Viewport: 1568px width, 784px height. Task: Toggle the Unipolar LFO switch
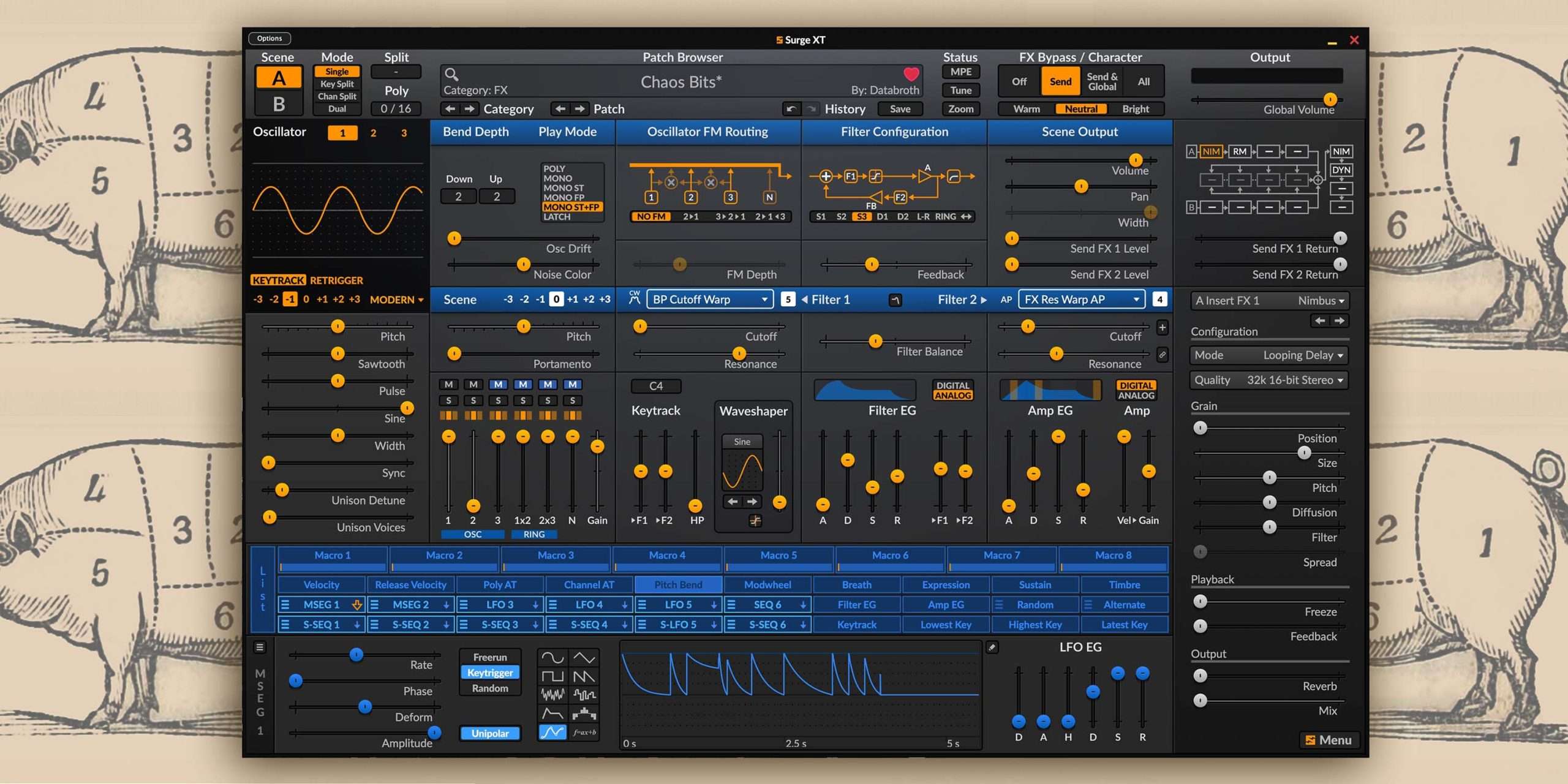point(490,733)
